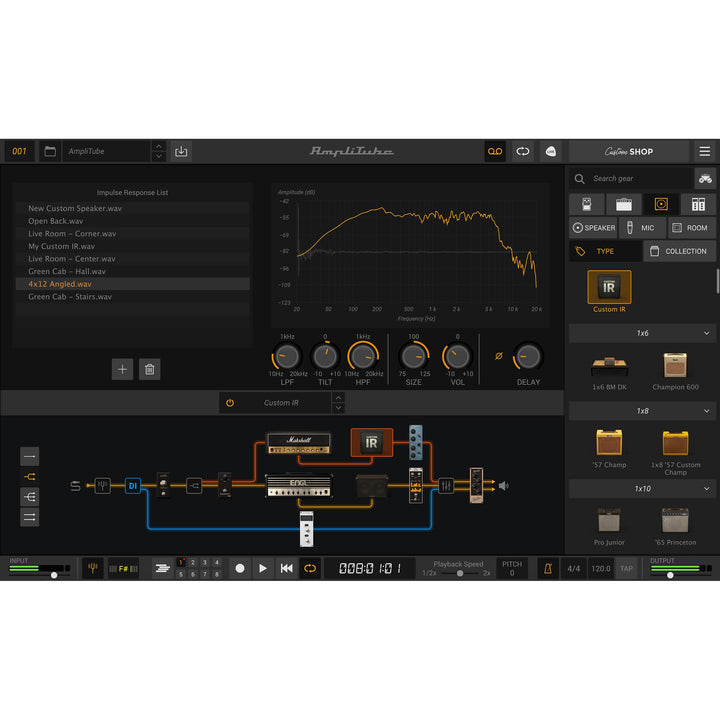Select the cabinet gear category tab
The height and width of the screenshot is (720, 720).
coord(661,204)
